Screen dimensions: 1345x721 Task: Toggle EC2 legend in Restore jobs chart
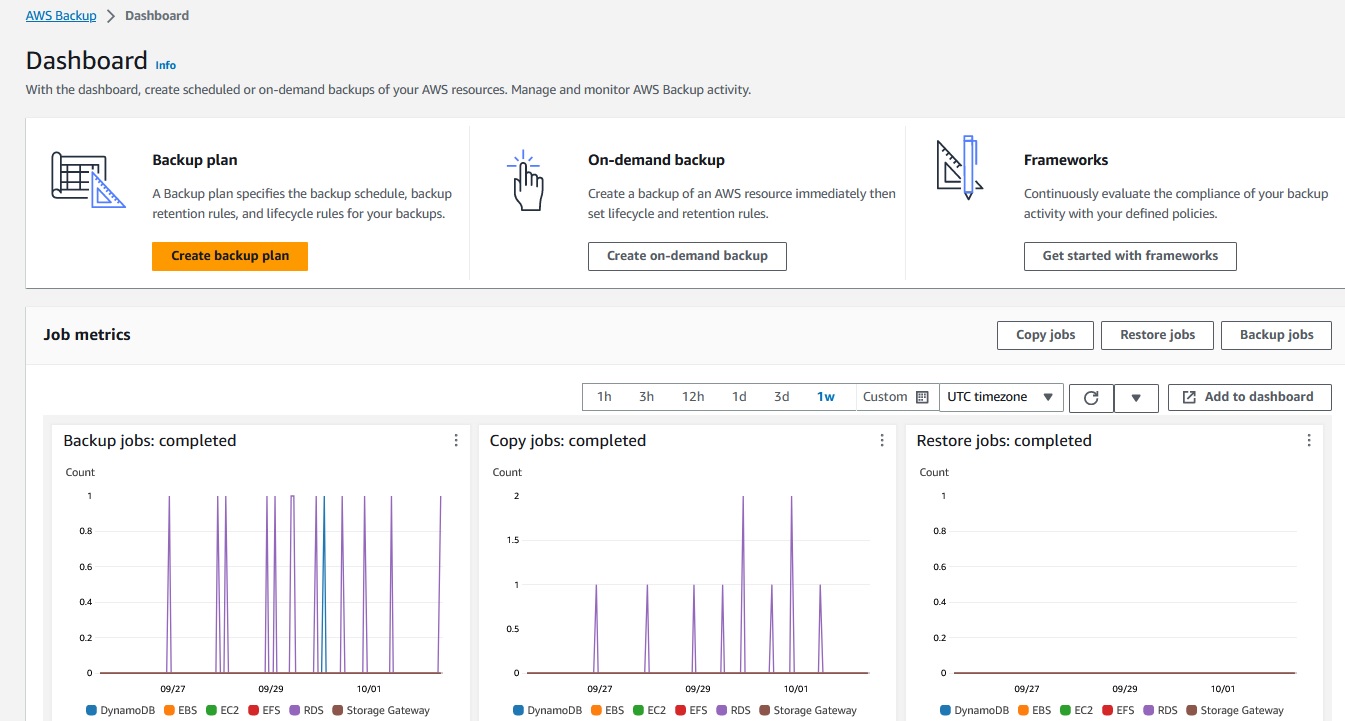pos(1076,711)
